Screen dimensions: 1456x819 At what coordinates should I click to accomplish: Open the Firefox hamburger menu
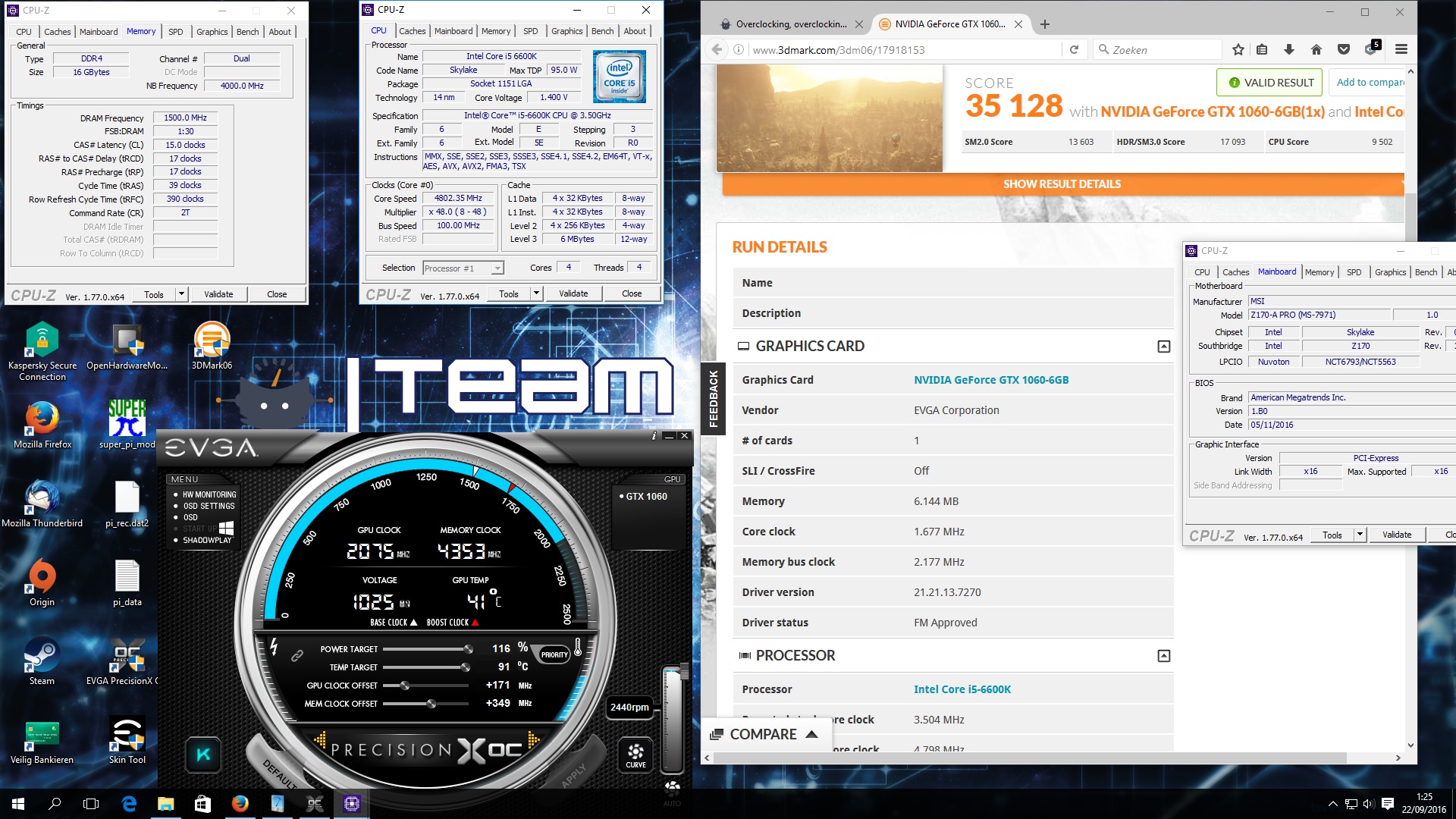[1401, 49]
